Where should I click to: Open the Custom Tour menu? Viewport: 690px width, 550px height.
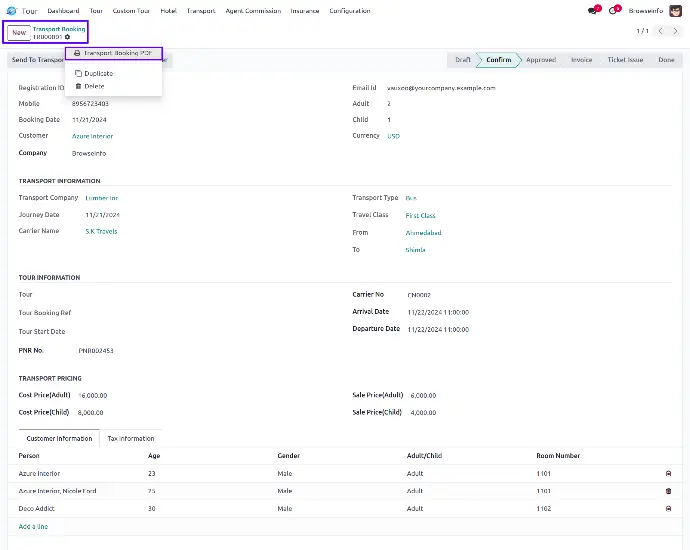(131, 10)
